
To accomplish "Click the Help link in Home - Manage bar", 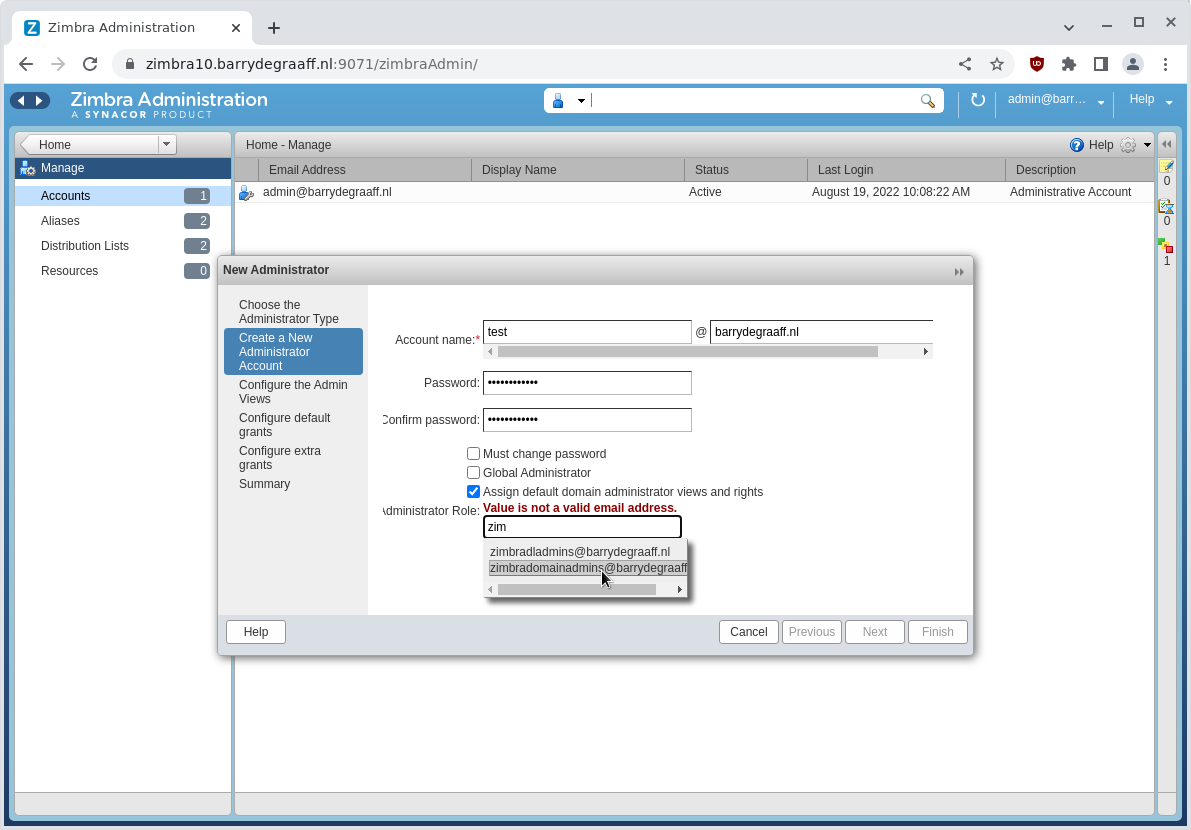I will [x=1101, y=145].
